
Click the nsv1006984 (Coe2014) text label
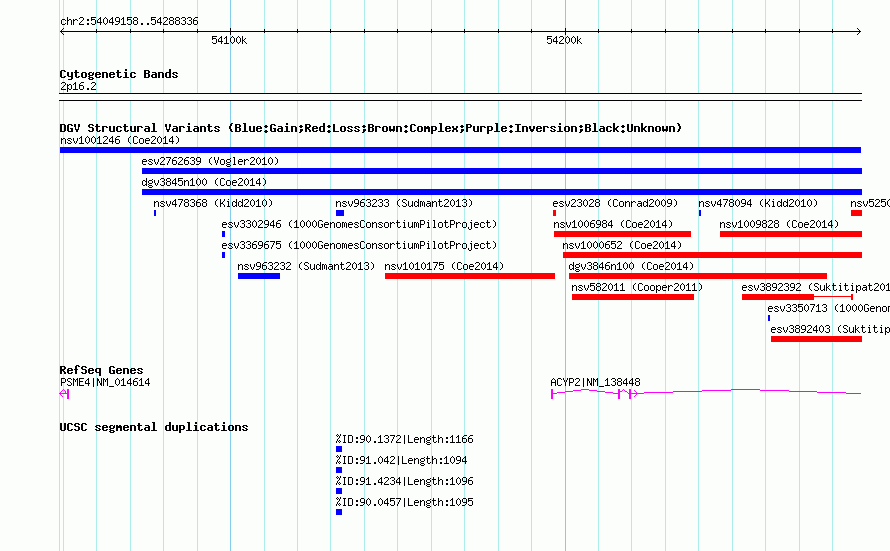[613, 224]
